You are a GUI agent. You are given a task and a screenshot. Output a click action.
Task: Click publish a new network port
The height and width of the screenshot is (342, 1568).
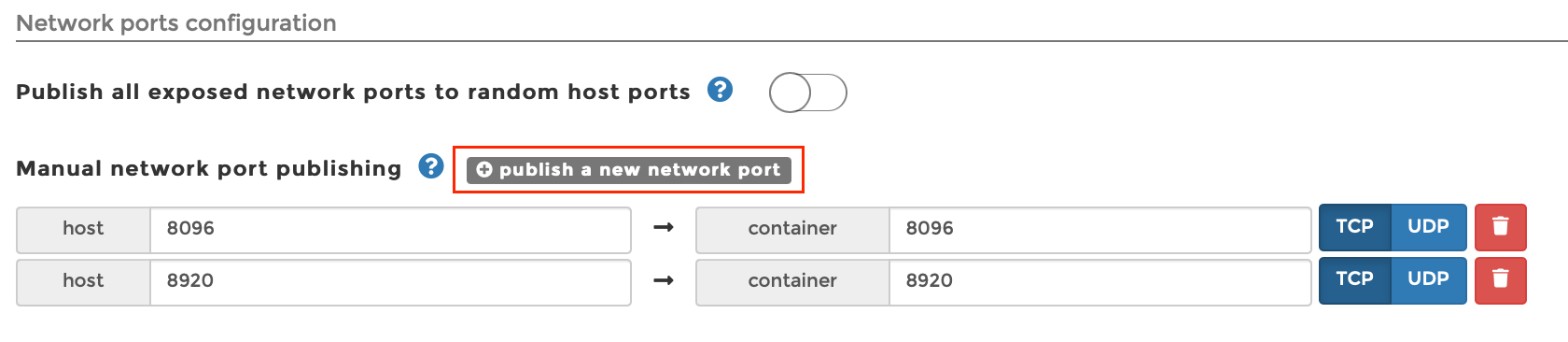click(x=628, y=170)
